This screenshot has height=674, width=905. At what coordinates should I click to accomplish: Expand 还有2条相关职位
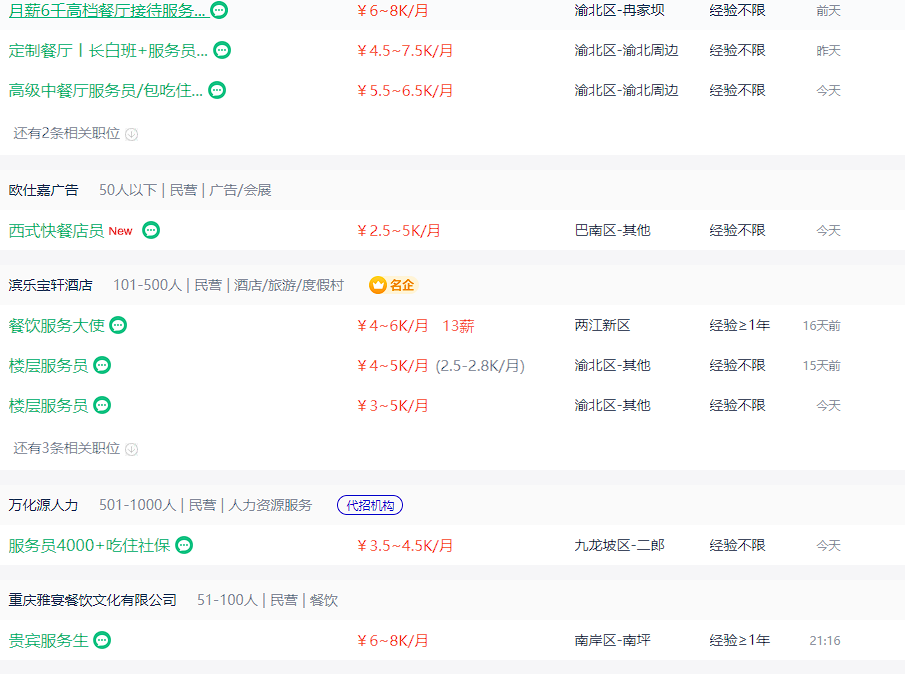tap(76, 134)
